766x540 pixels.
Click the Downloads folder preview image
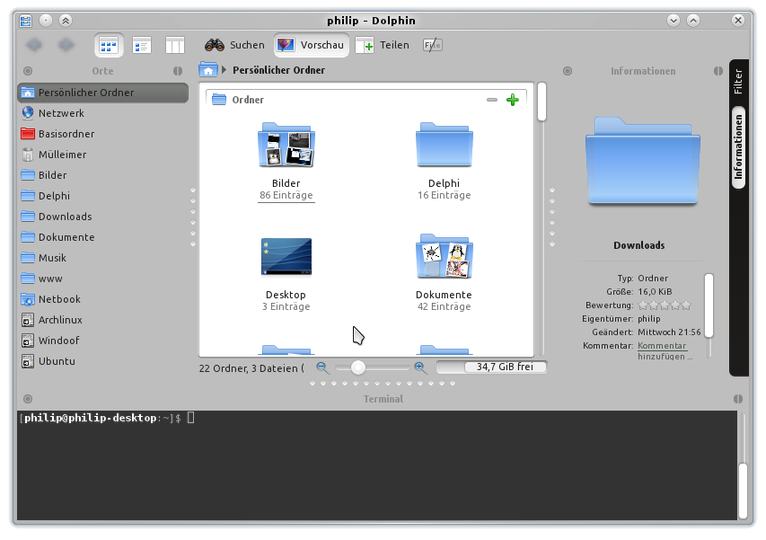coord(642,161)
